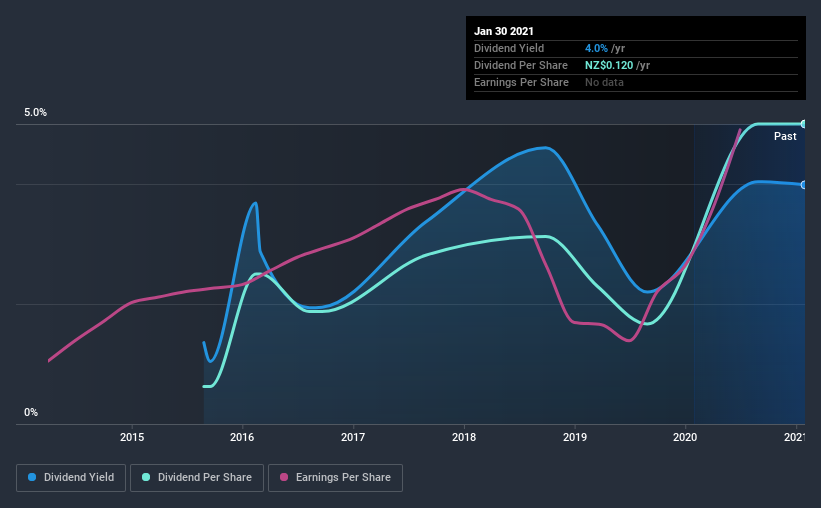The height and width of the screenshot is (508, 821).
Task: Click the tooltip's Dividend Per Share row label
Action: pos(520,65)
